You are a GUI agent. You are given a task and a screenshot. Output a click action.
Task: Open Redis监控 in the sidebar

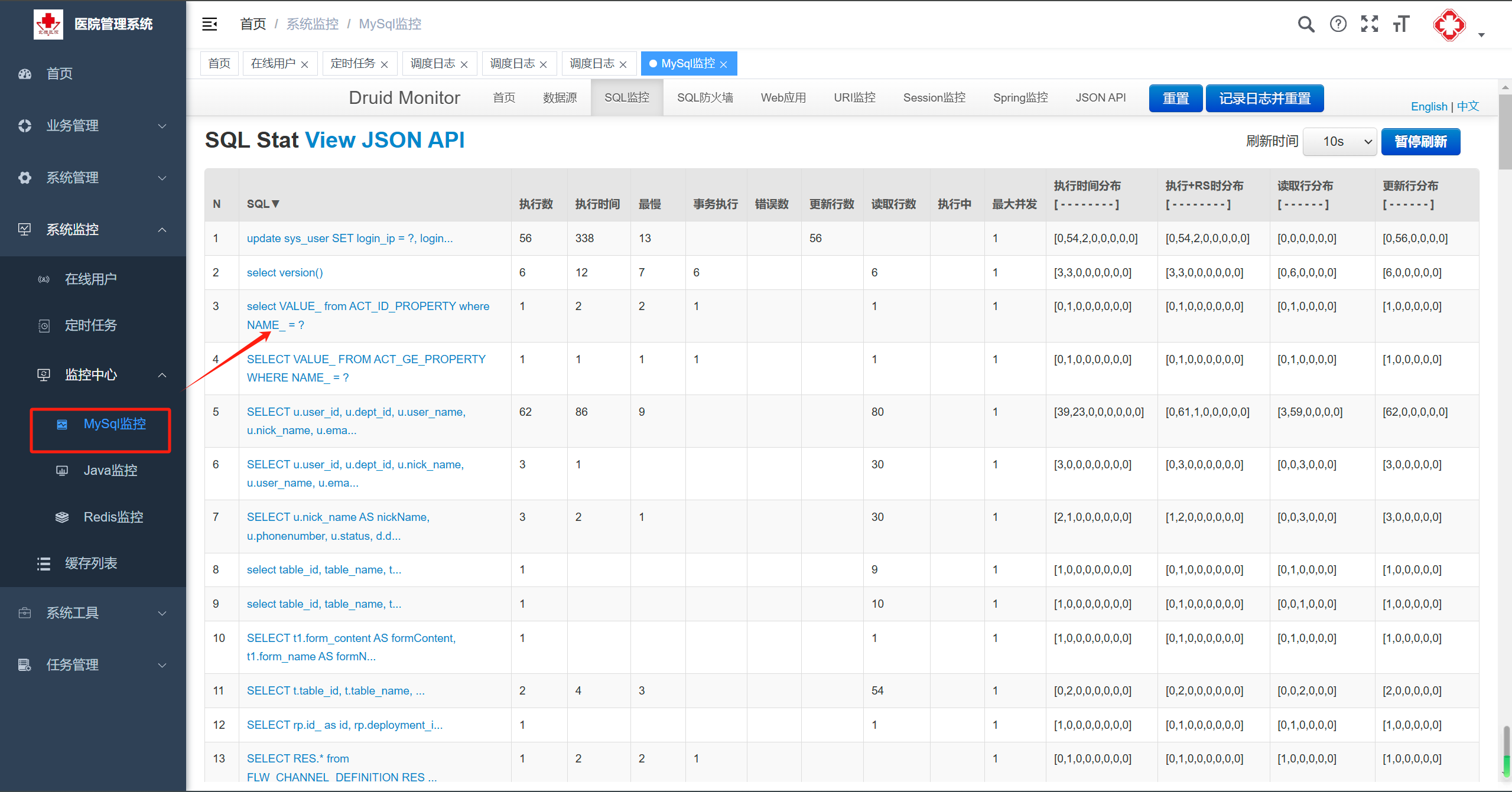point(113,517)
